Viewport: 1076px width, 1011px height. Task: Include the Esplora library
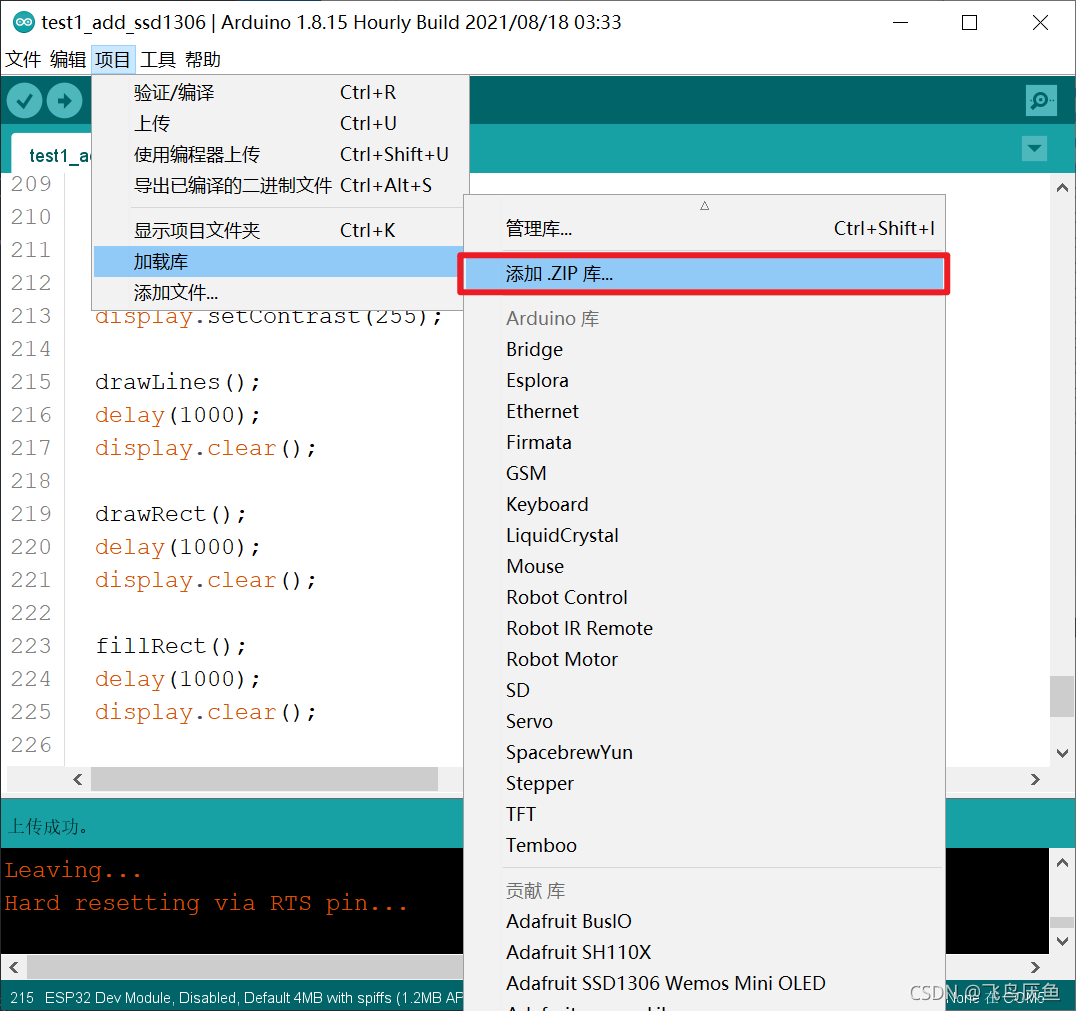click(704, 380)
